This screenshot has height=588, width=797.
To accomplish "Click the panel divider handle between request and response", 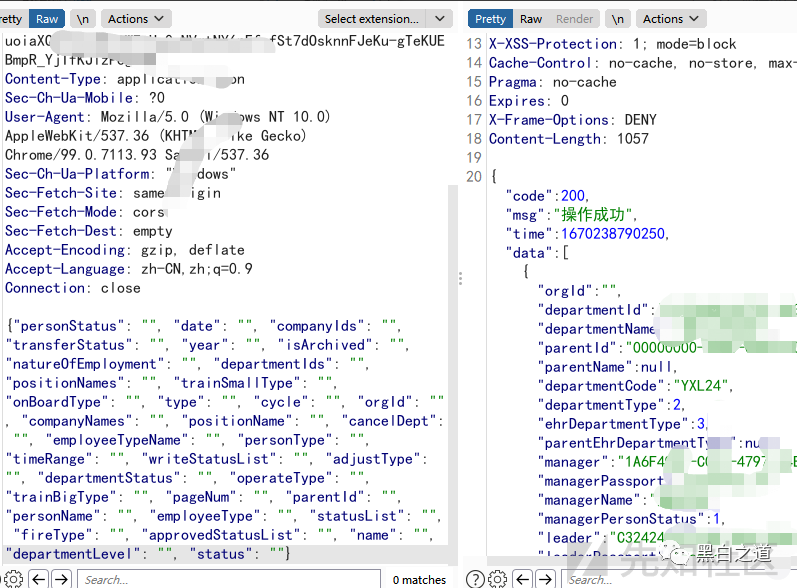I will pyautogui.click(x=460, y=278).
